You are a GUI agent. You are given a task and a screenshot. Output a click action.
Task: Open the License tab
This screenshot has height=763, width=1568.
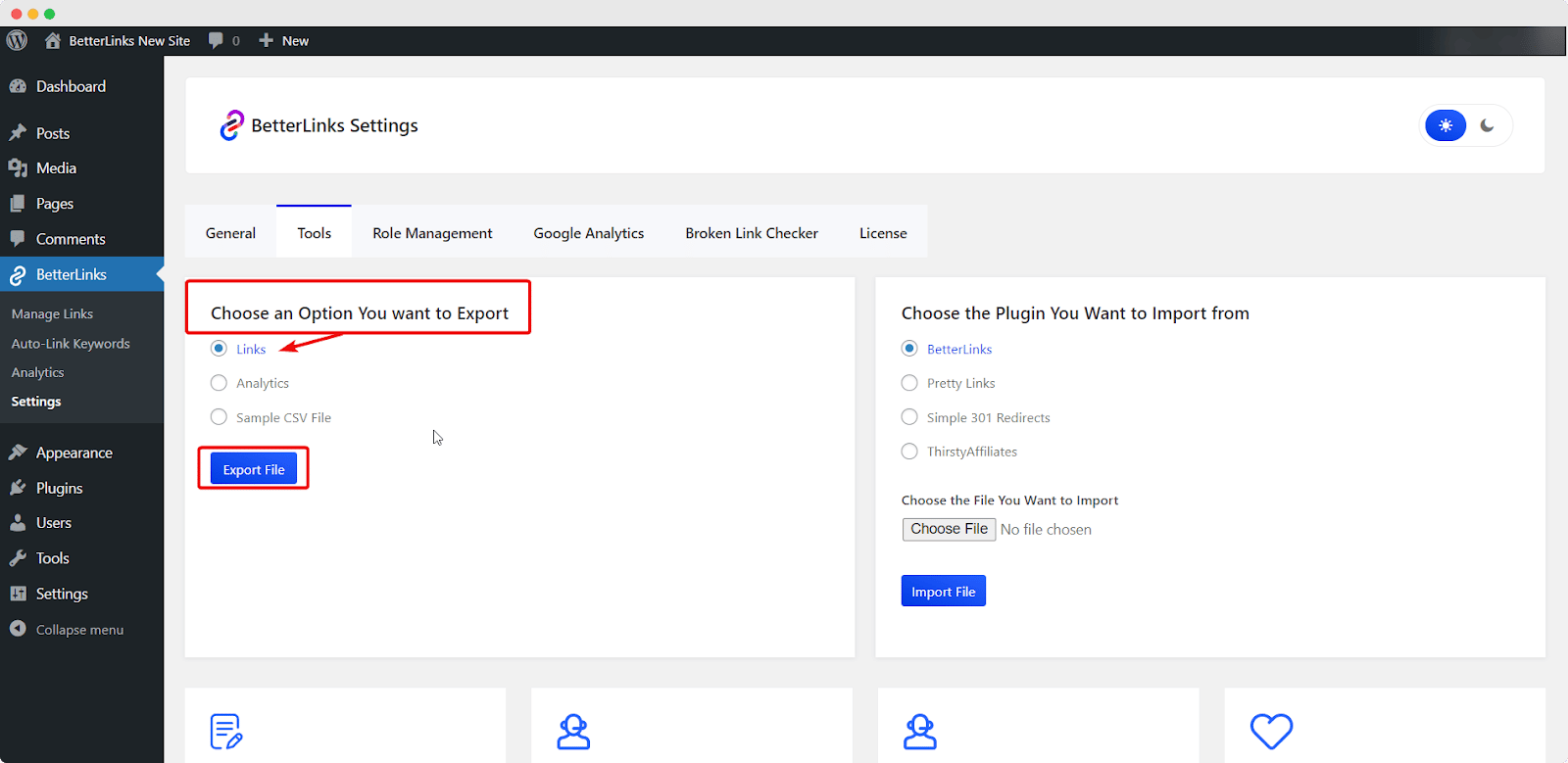(x=883, y=233)
